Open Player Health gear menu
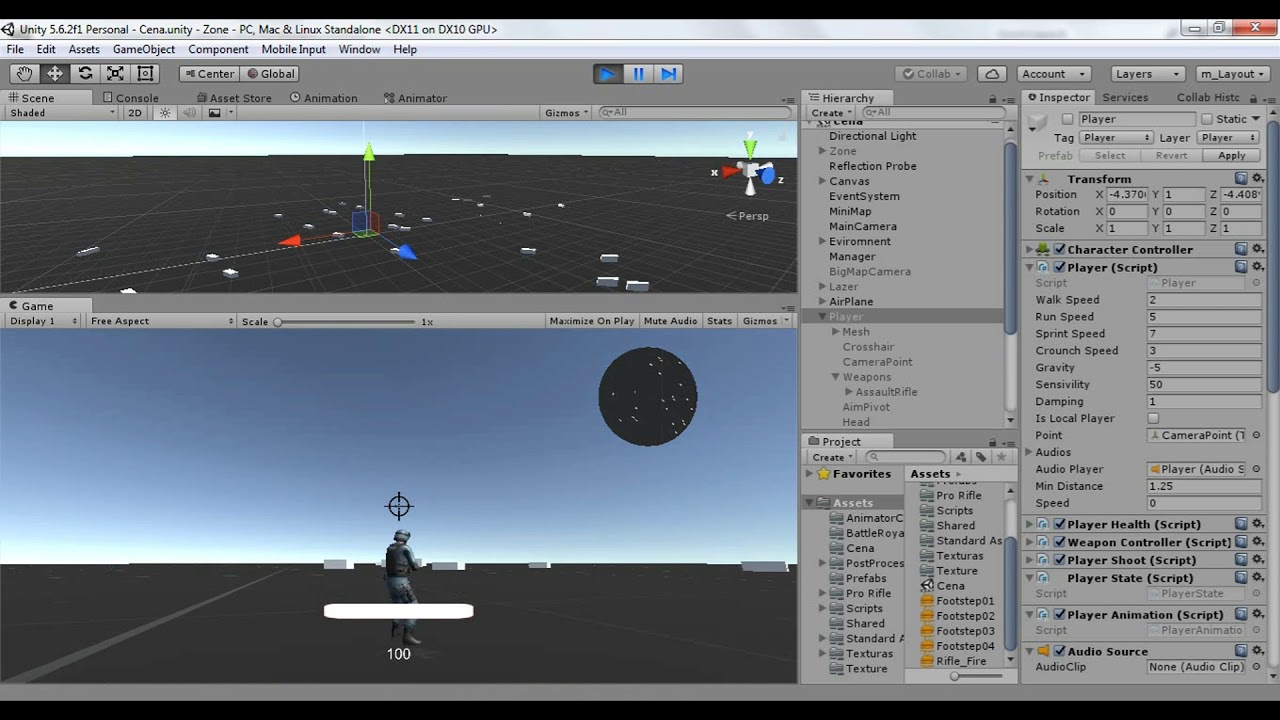The height and width of the screenshot is (720, 1280). tap(1258, 524)
